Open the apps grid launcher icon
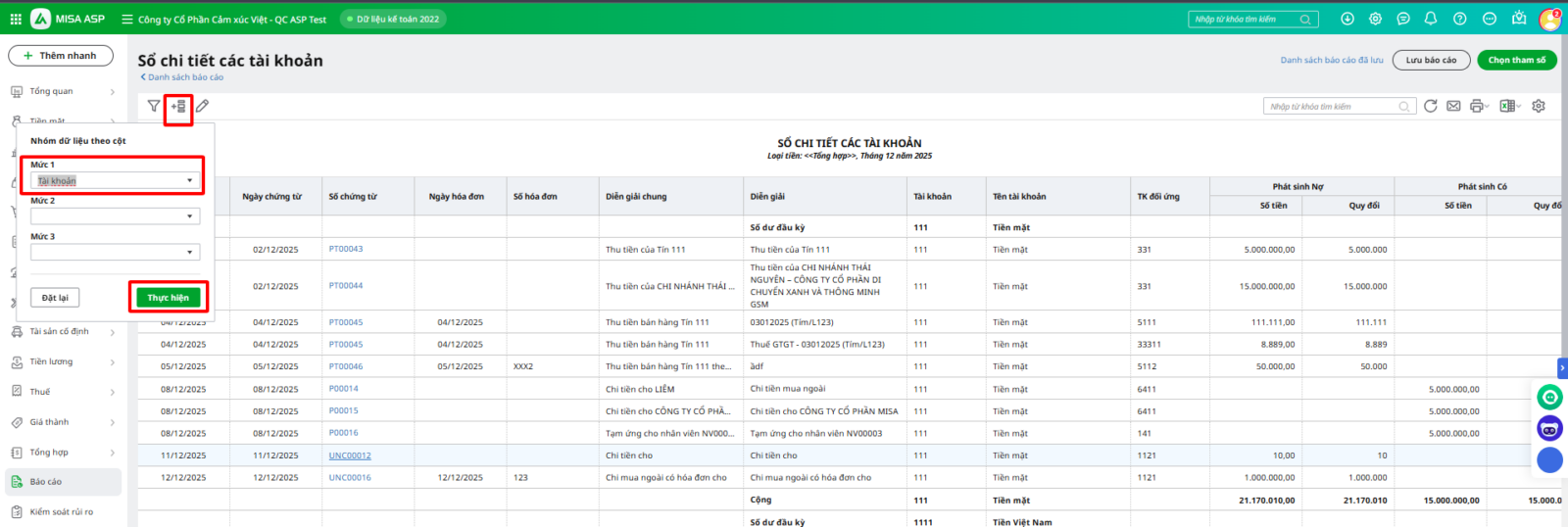The height and width of the screenshot is (527, 1568). [x=16, y=19]
